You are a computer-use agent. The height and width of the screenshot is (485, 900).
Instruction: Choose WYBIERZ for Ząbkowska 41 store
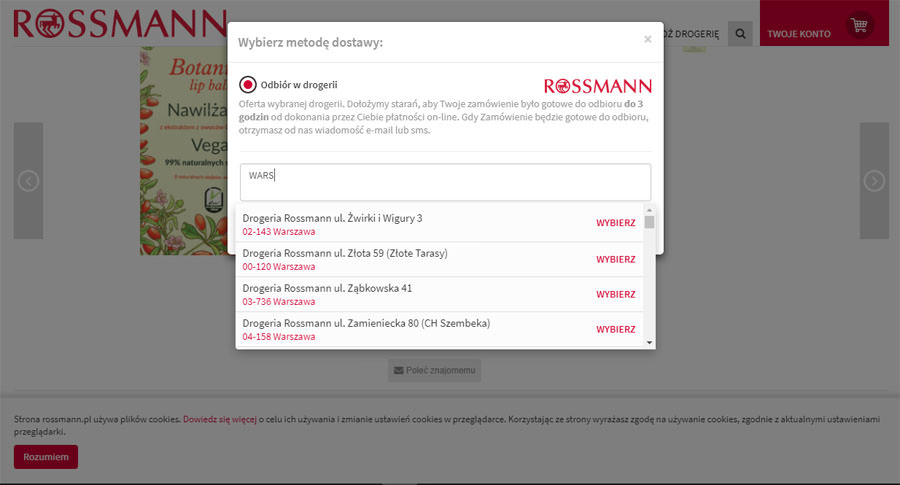[x=615, y=294]
